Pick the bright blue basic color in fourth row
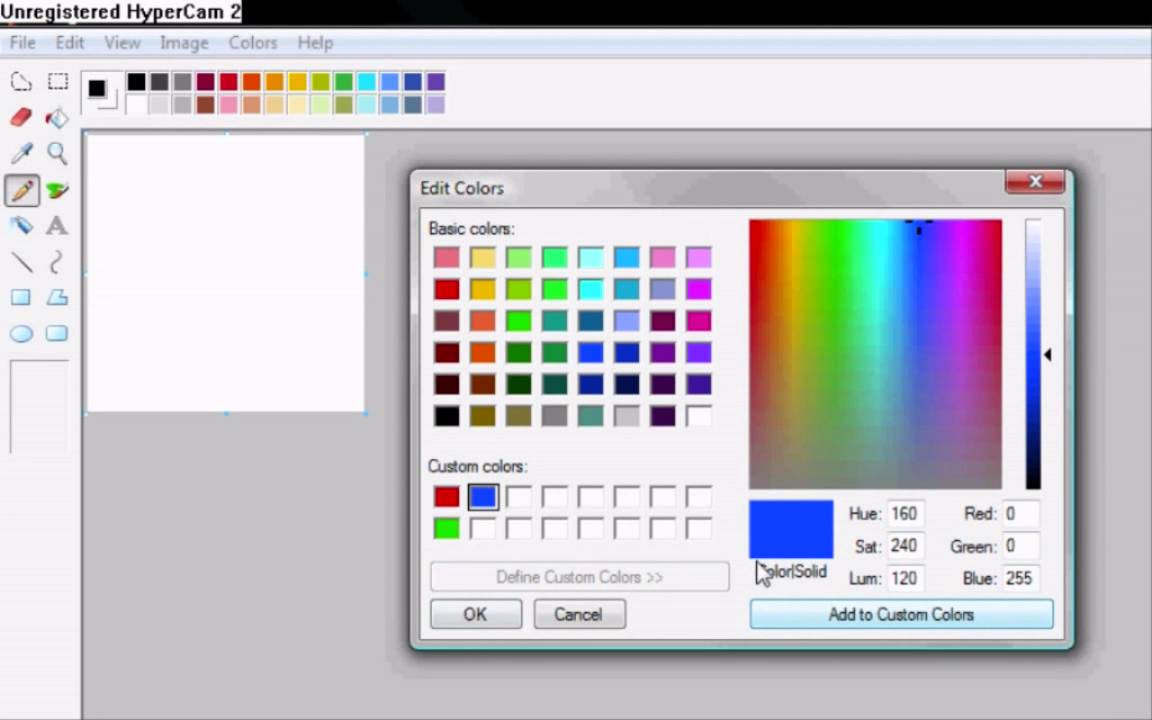Image resolution: width=1152 pixels, height=720 pixels. coord(591,353)
